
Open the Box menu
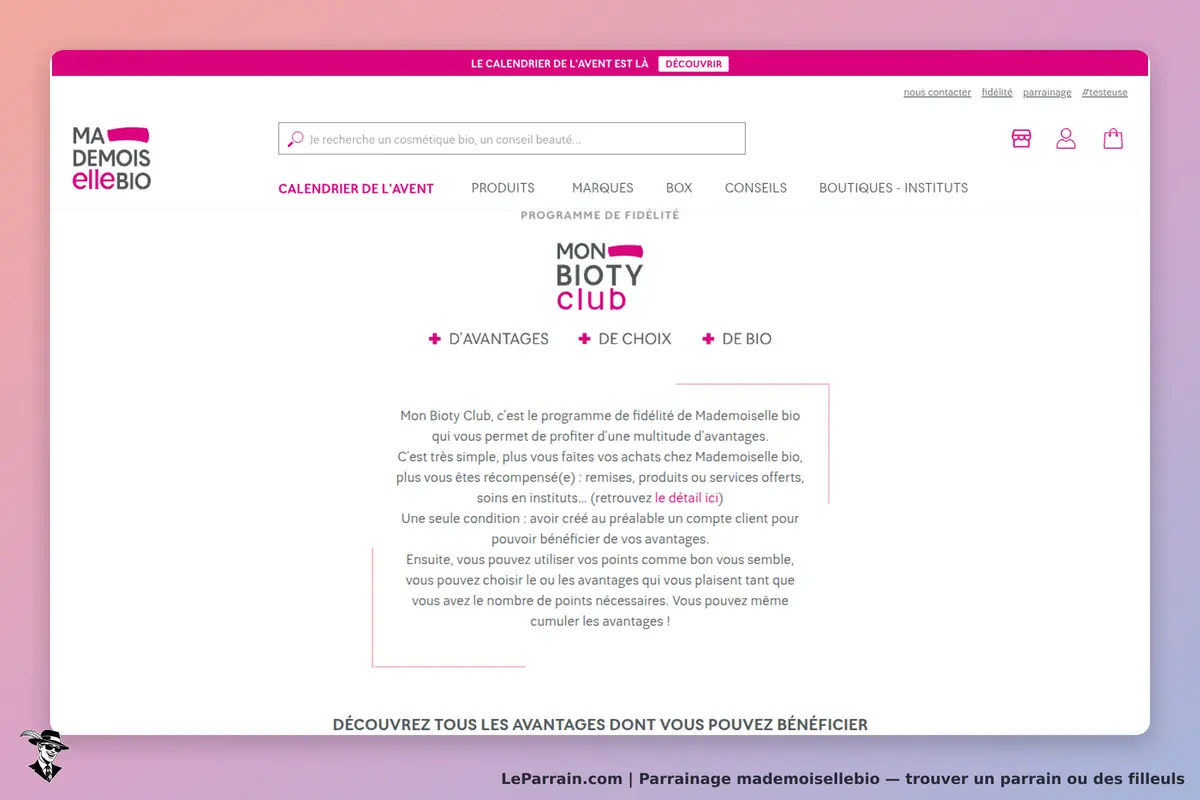pos(679,188)
